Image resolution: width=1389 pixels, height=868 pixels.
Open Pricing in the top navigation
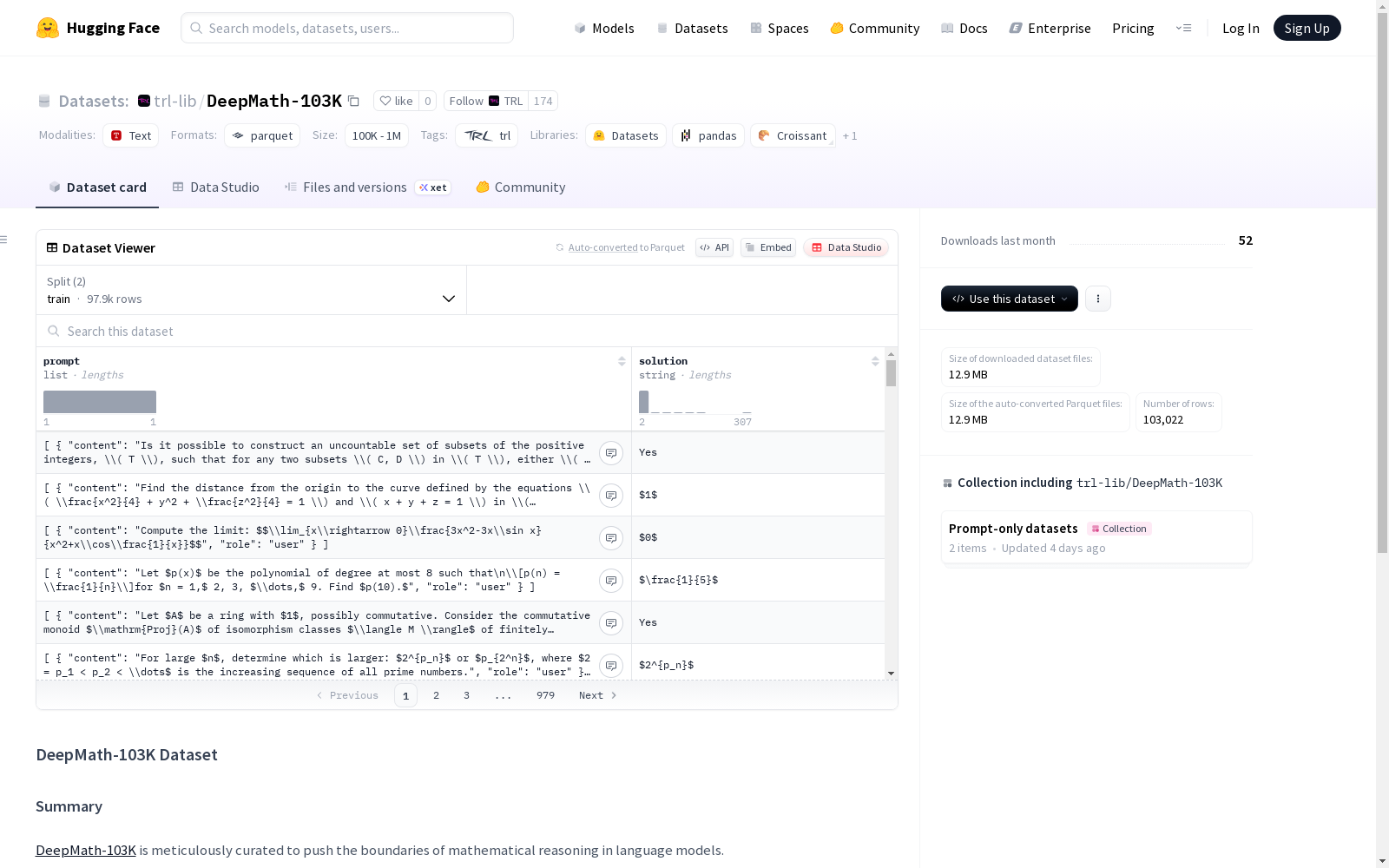click(1133, 29)
